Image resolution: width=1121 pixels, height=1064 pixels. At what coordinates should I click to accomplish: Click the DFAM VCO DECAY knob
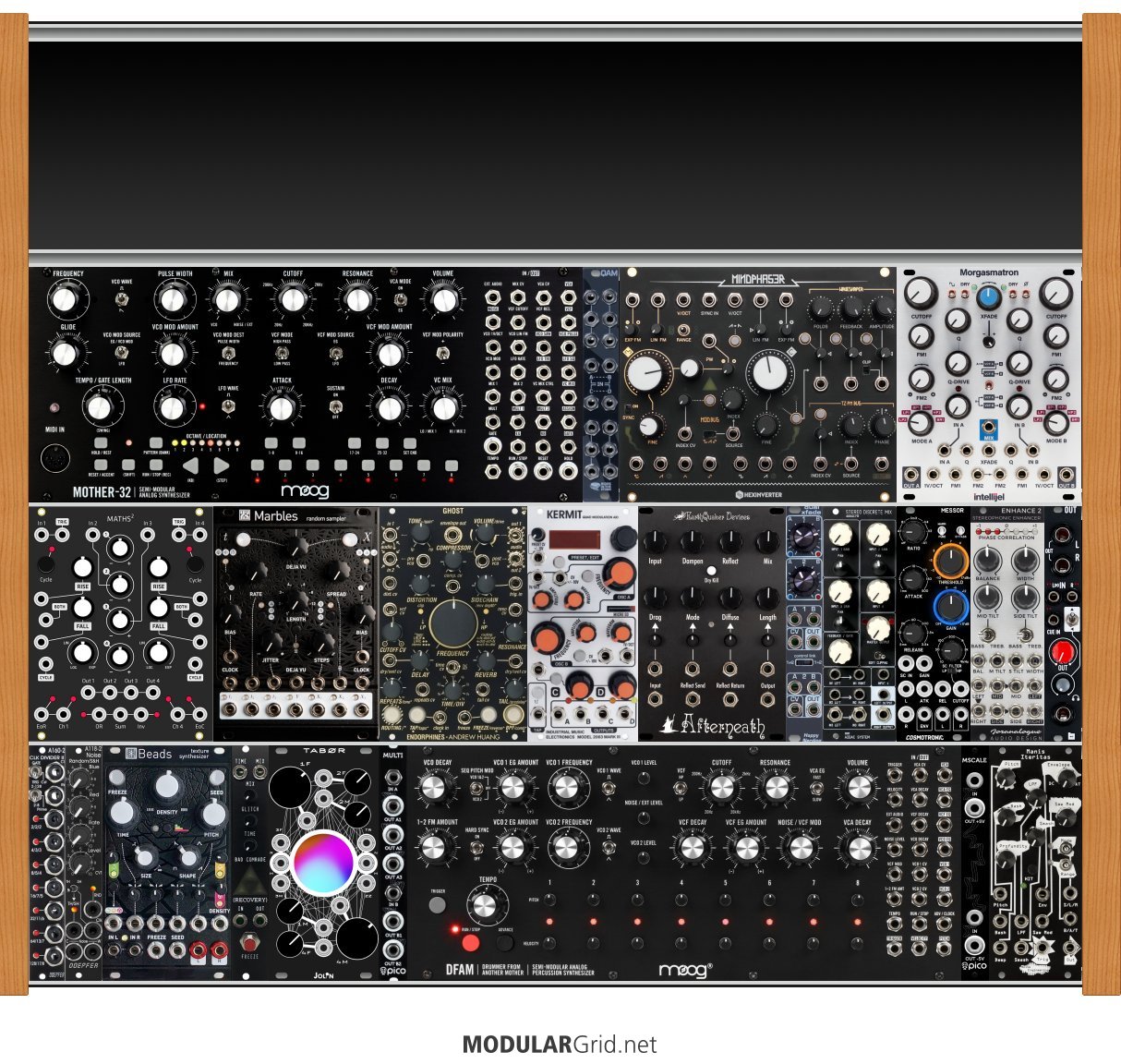[434, 789]
